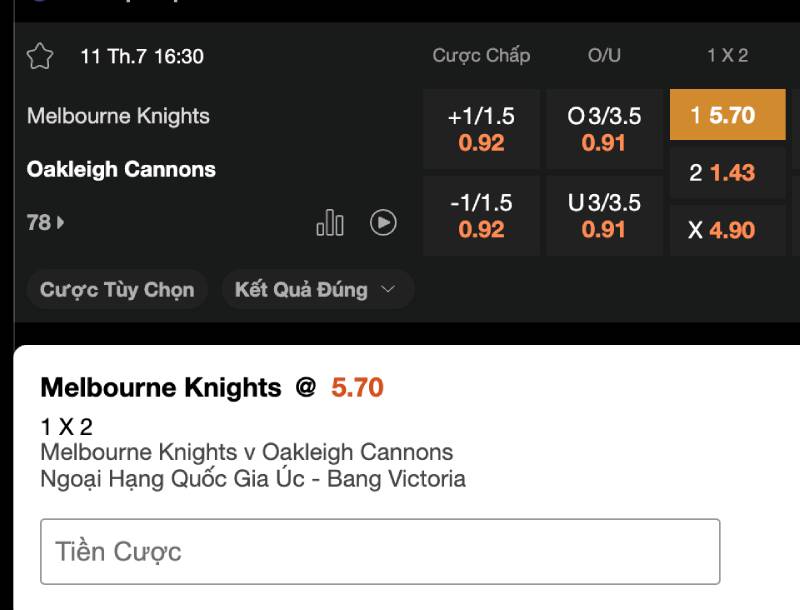Expand the 78 more markets arrow
Image resolution: width=800 pixels, height=610 pixels.
[x=45, y=222]
